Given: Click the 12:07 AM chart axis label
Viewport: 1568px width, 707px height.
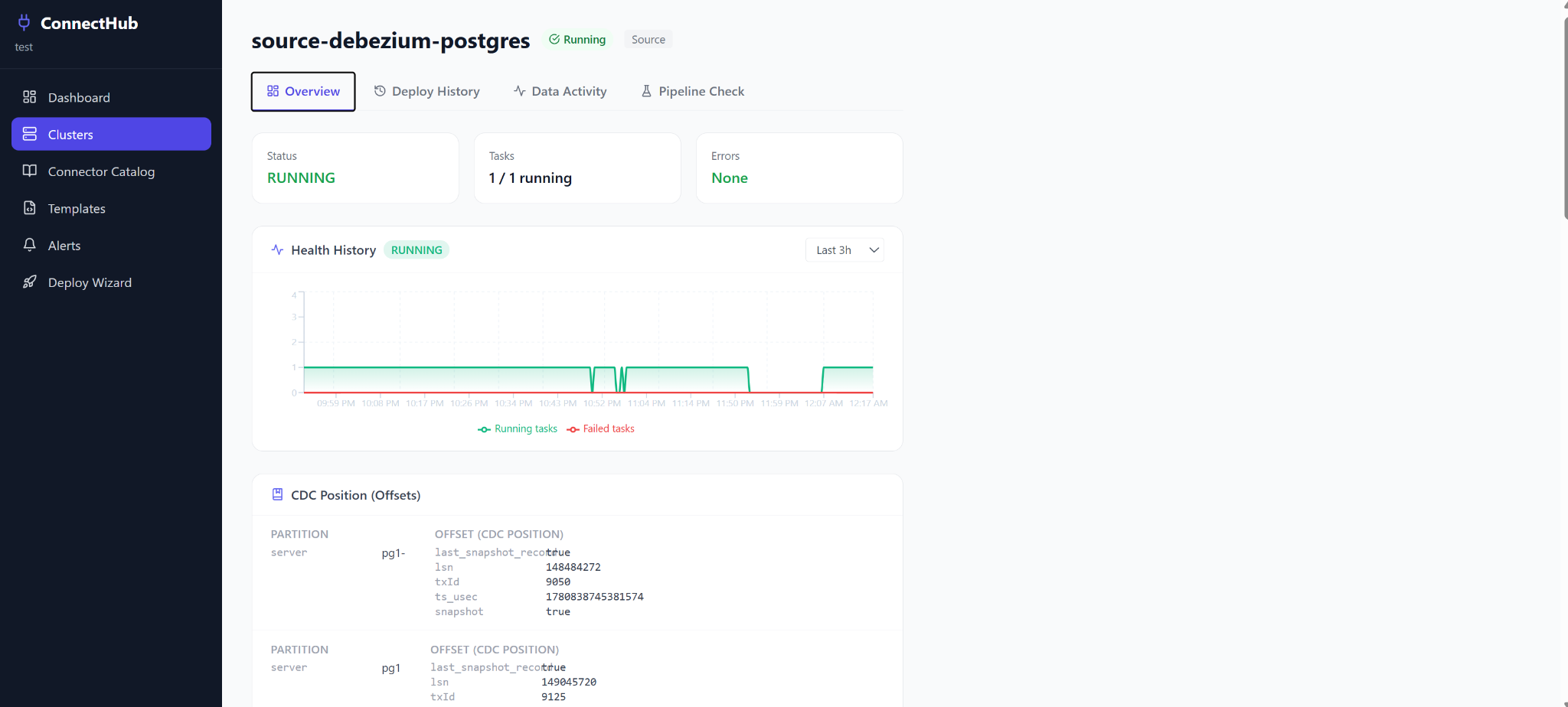Looking at the screenshot, I should tap(824, 403).
